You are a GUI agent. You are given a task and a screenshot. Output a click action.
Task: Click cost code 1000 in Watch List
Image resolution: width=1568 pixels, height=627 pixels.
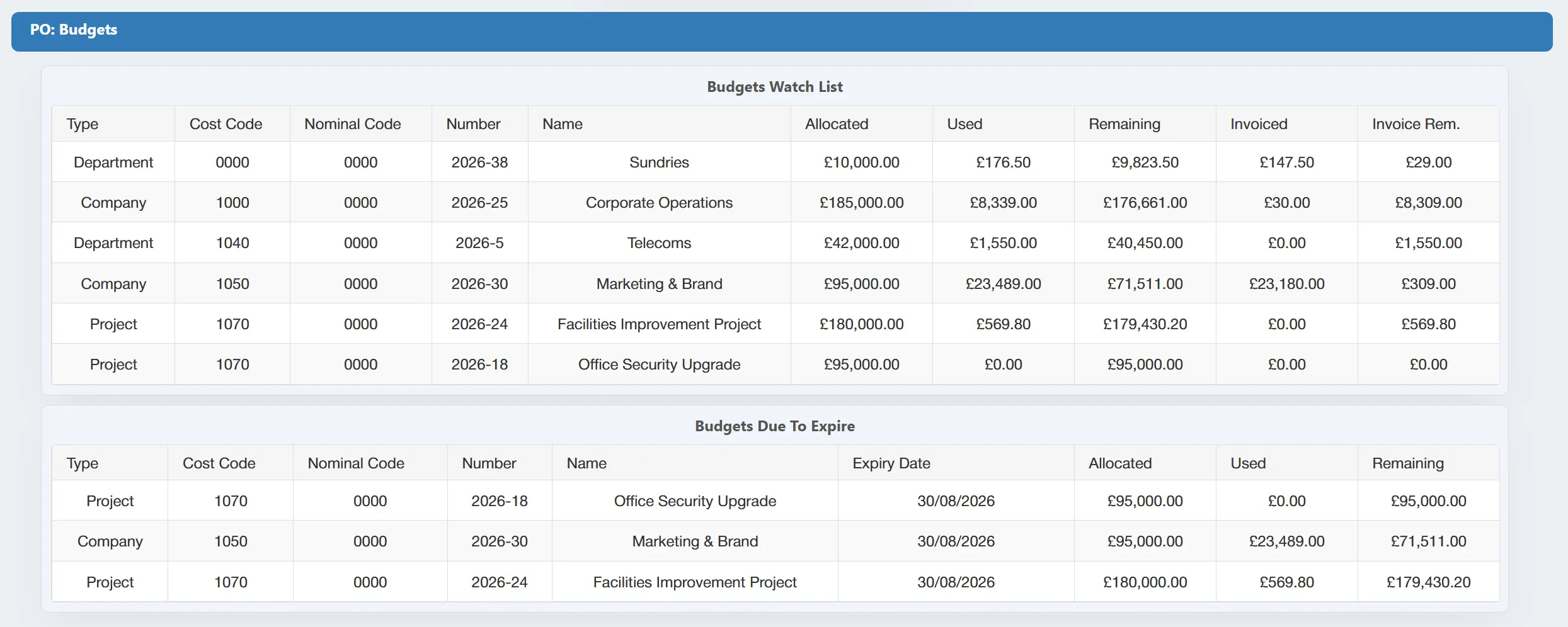point(232,203)
